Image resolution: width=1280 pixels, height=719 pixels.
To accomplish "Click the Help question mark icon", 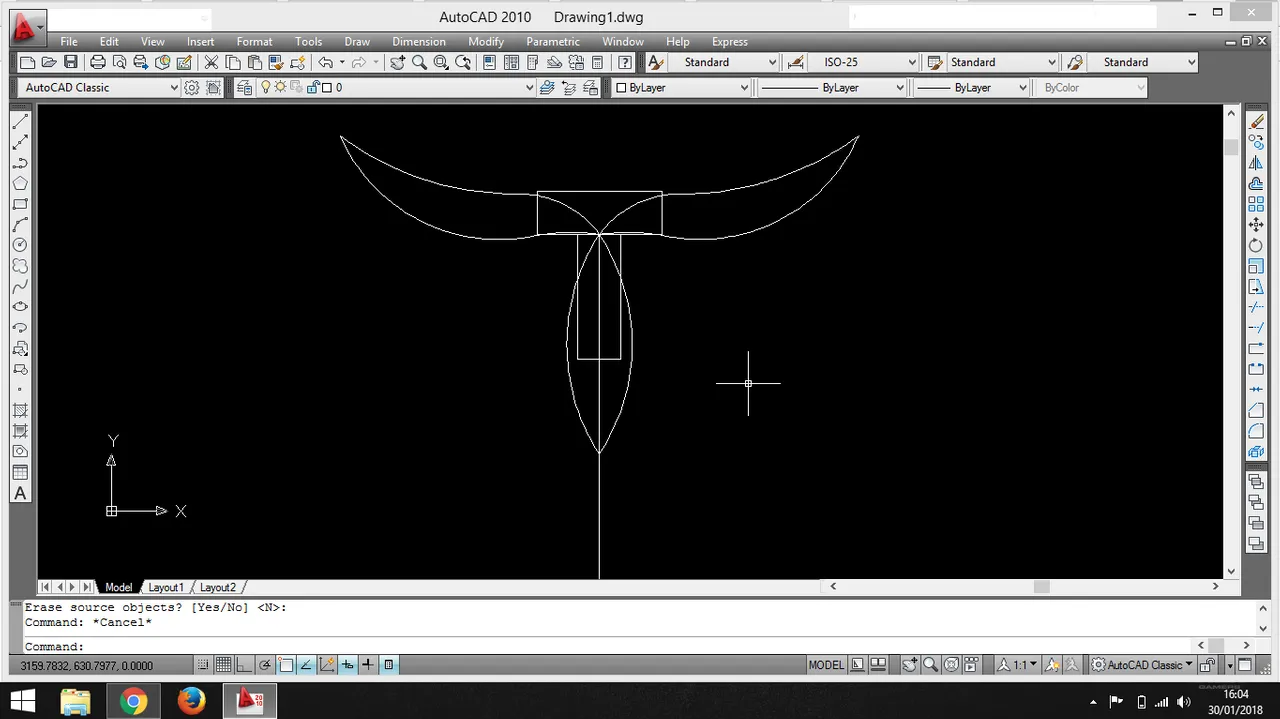I will [x=625, y=62].
